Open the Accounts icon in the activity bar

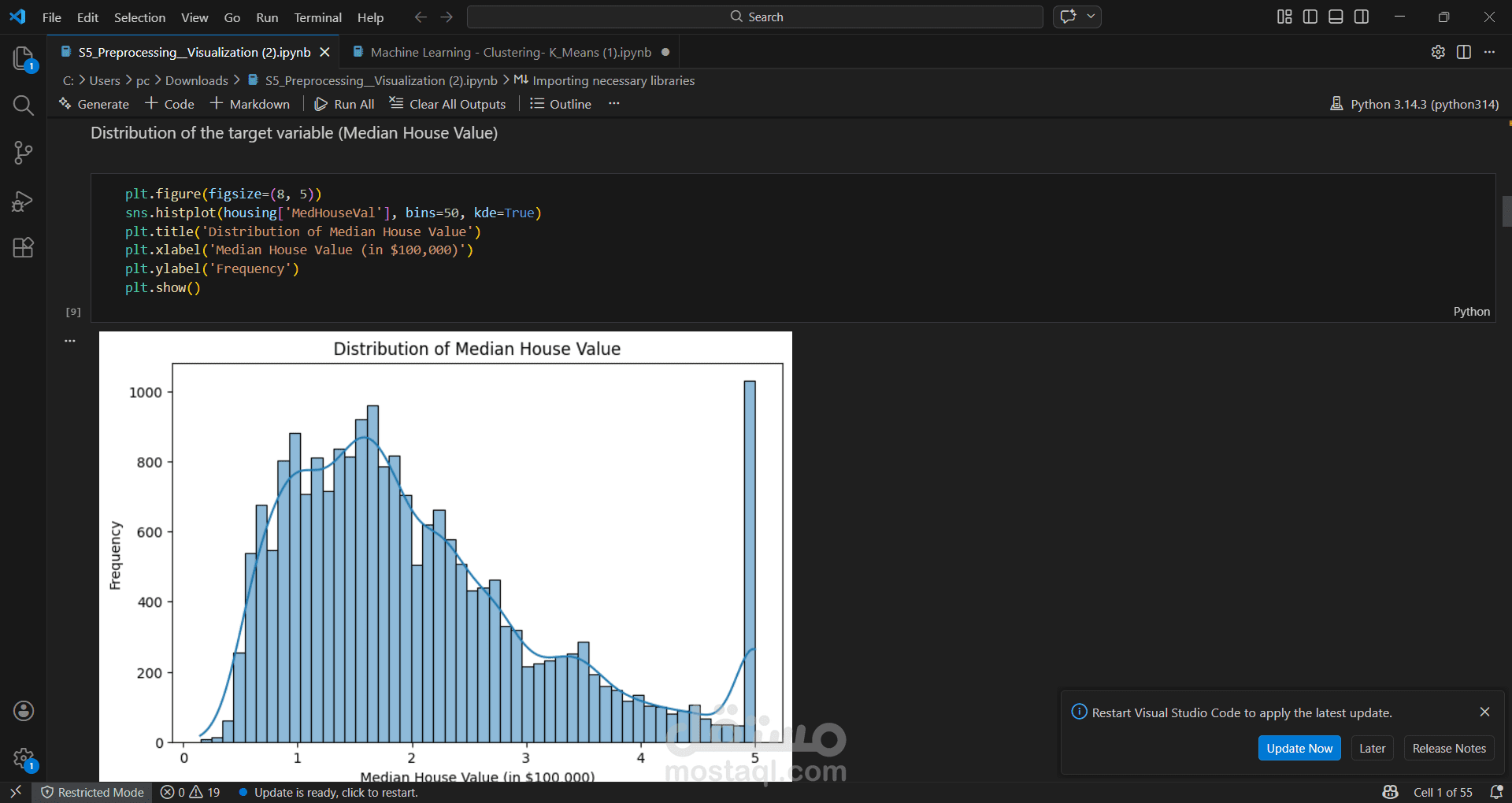pos(23,711)
